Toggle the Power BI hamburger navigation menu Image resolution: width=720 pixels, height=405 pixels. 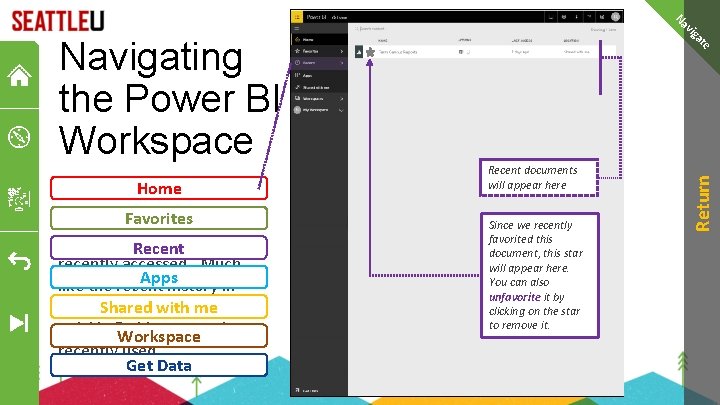(x=297, y=28)
